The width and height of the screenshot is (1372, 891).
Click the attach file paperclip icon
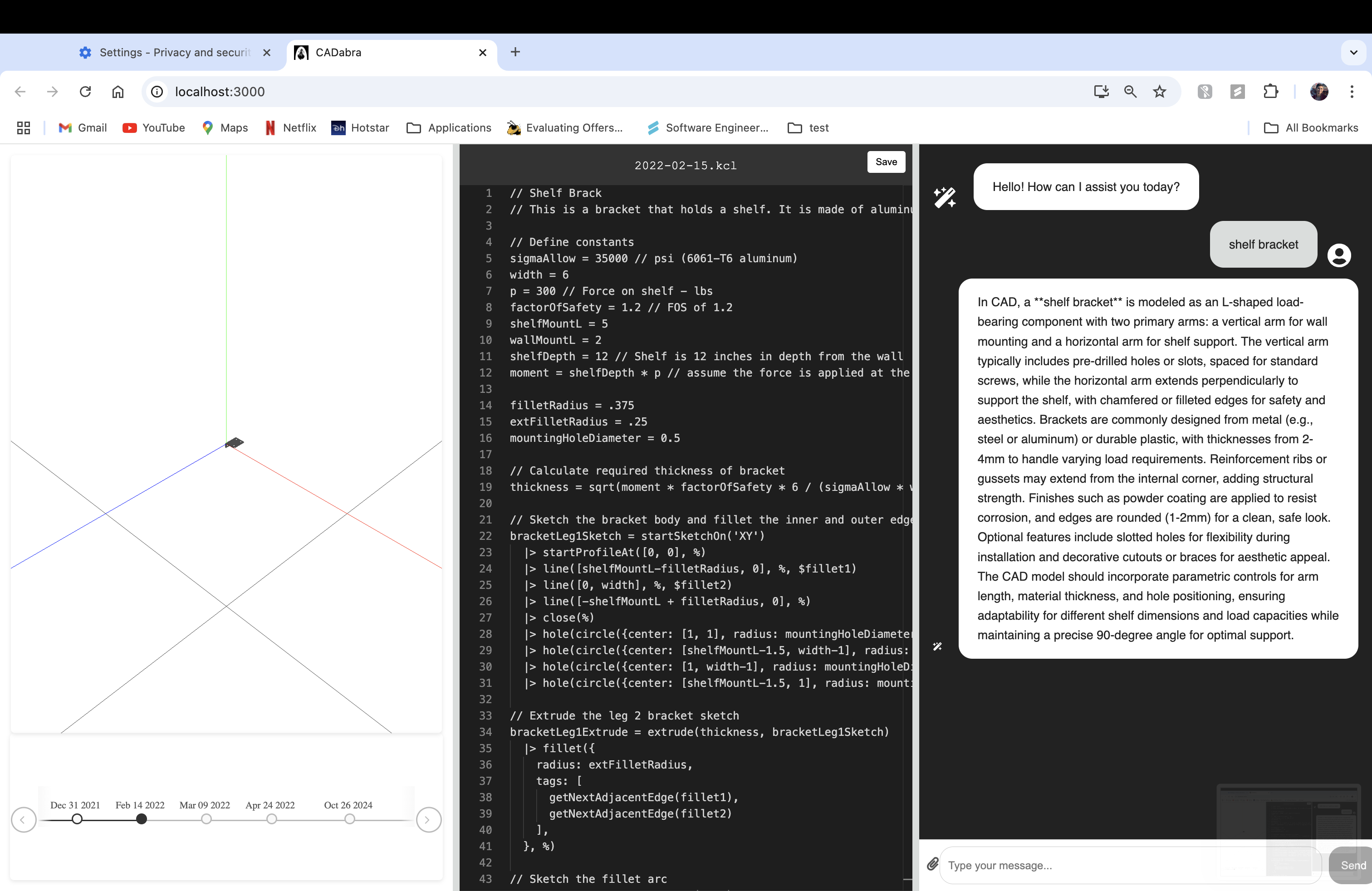click(x=933, y=864)
